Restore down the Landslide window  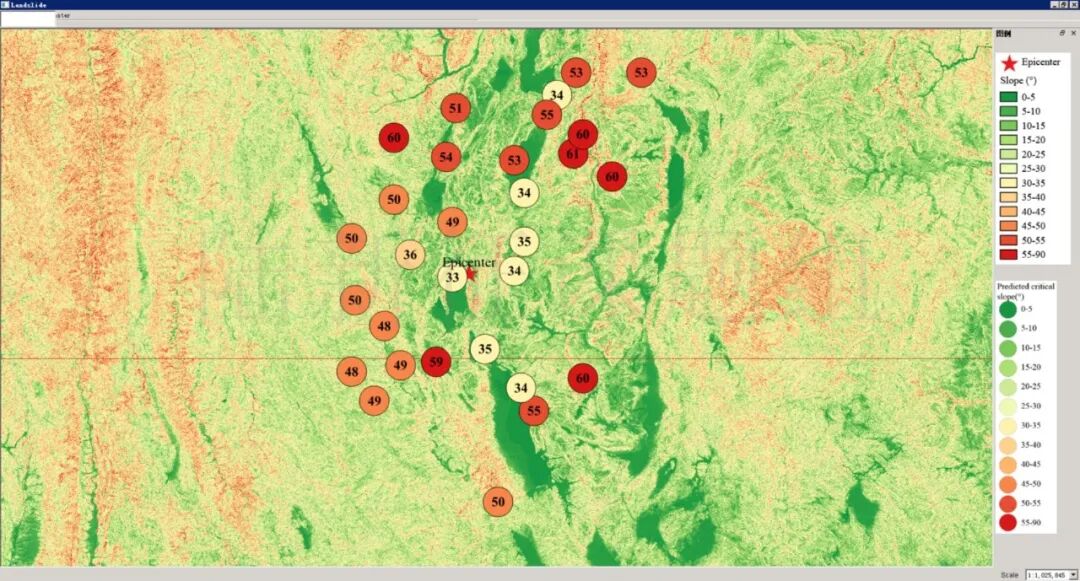(1064, 5)
